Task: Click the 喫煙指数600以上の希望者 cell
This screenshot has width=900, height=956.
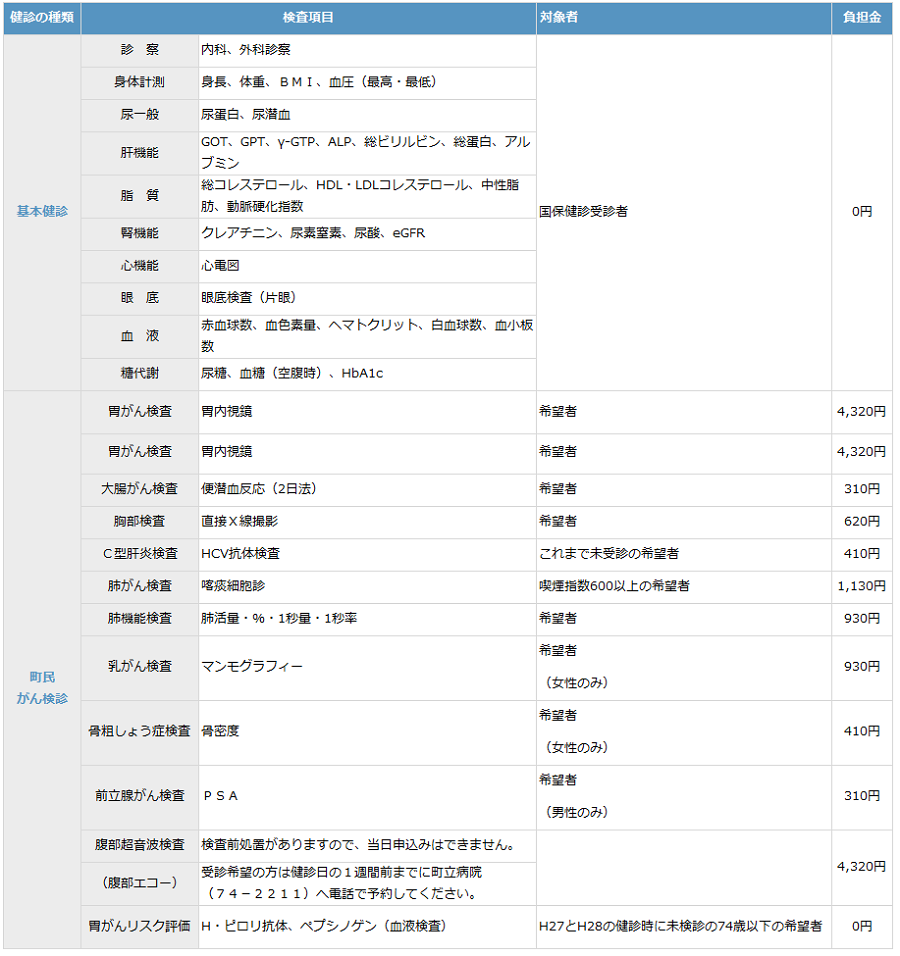Action: [x=684, y=588]
